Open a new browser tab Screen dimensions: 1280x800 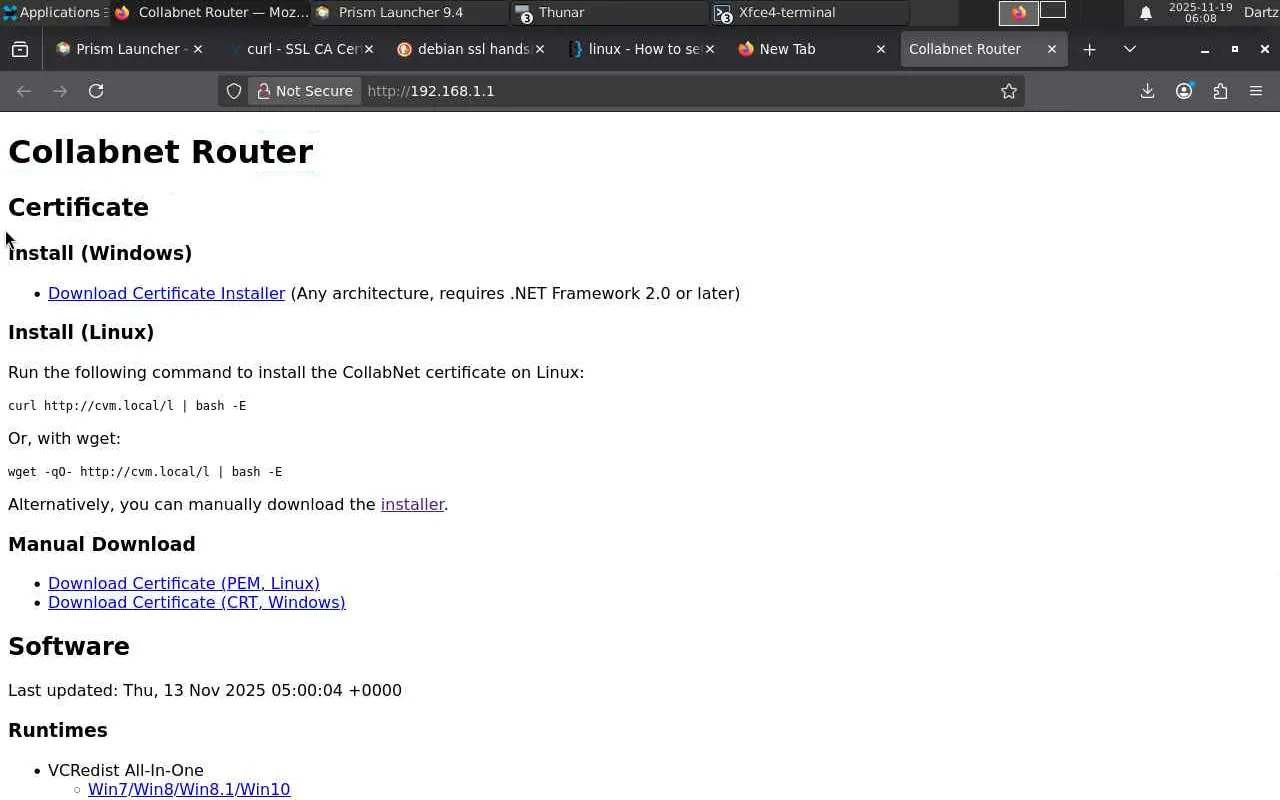point(1090,49)
